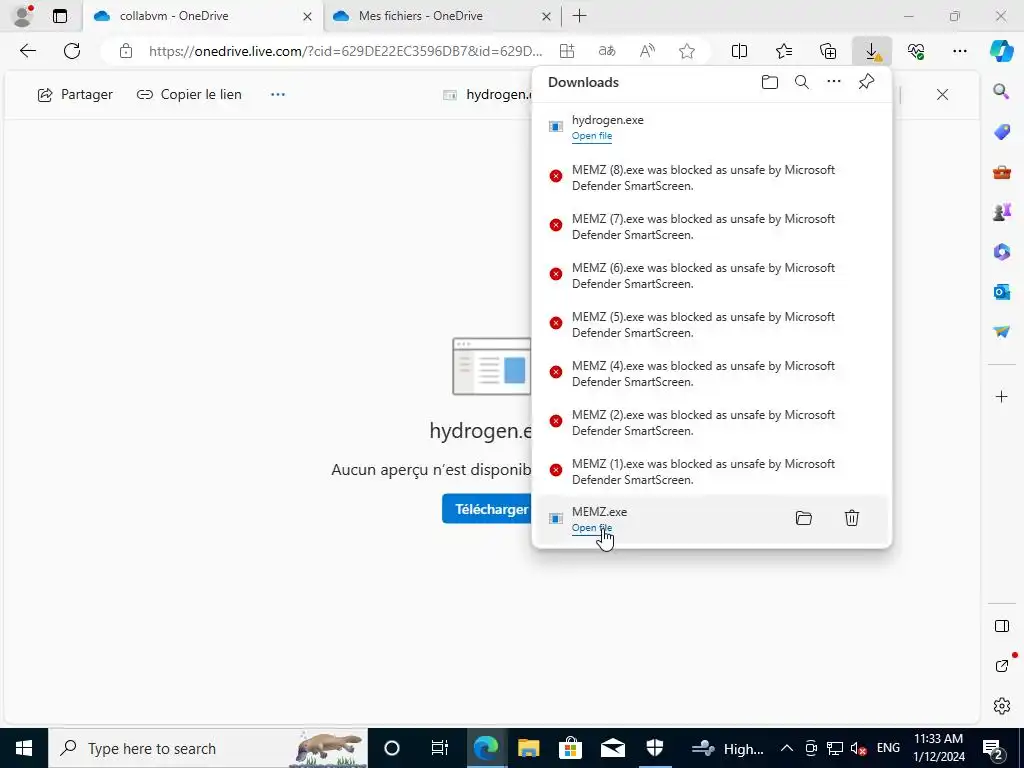This screenshot has height=768, width=1024.
Task: Open the Collections icon
Action: pos(827,51)
